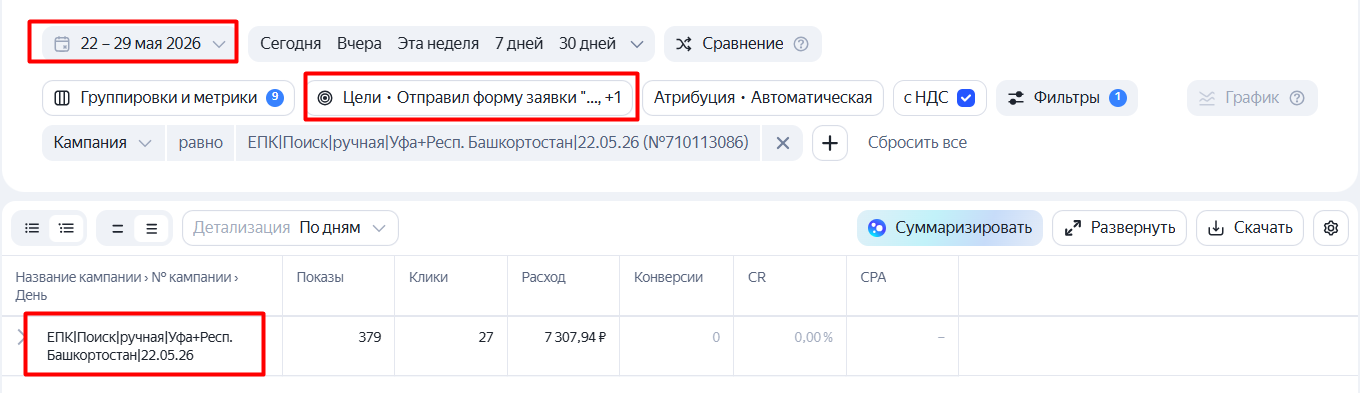Select the 7 дней period
1360x393 pixels.
pos(519,43)
